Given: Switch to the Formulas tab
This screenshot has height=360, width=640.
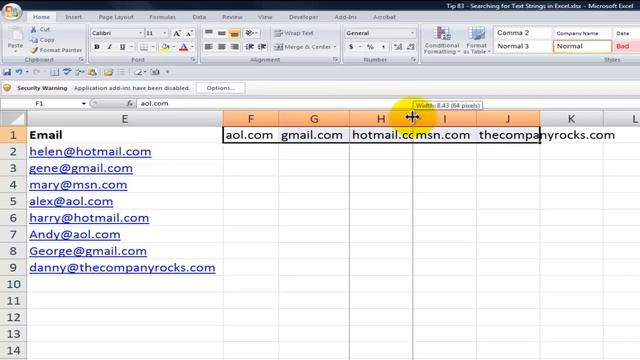Looking at the screenshot, I should point(162,17).
